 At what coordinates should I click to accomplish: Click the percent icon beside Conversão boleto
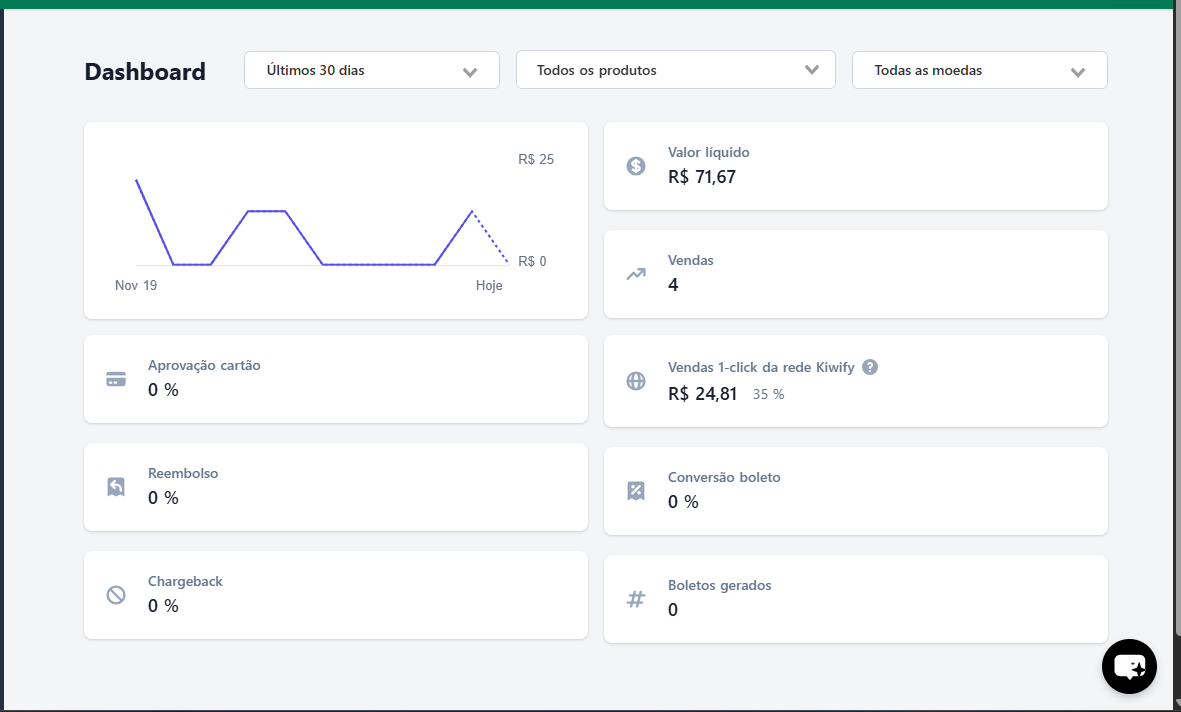[636, 491]
